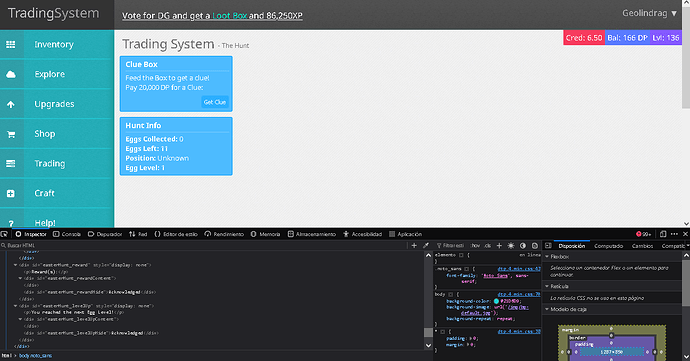Click the Shop cart icon
Screen dimensions: 690x361
(x=11, y=134)
